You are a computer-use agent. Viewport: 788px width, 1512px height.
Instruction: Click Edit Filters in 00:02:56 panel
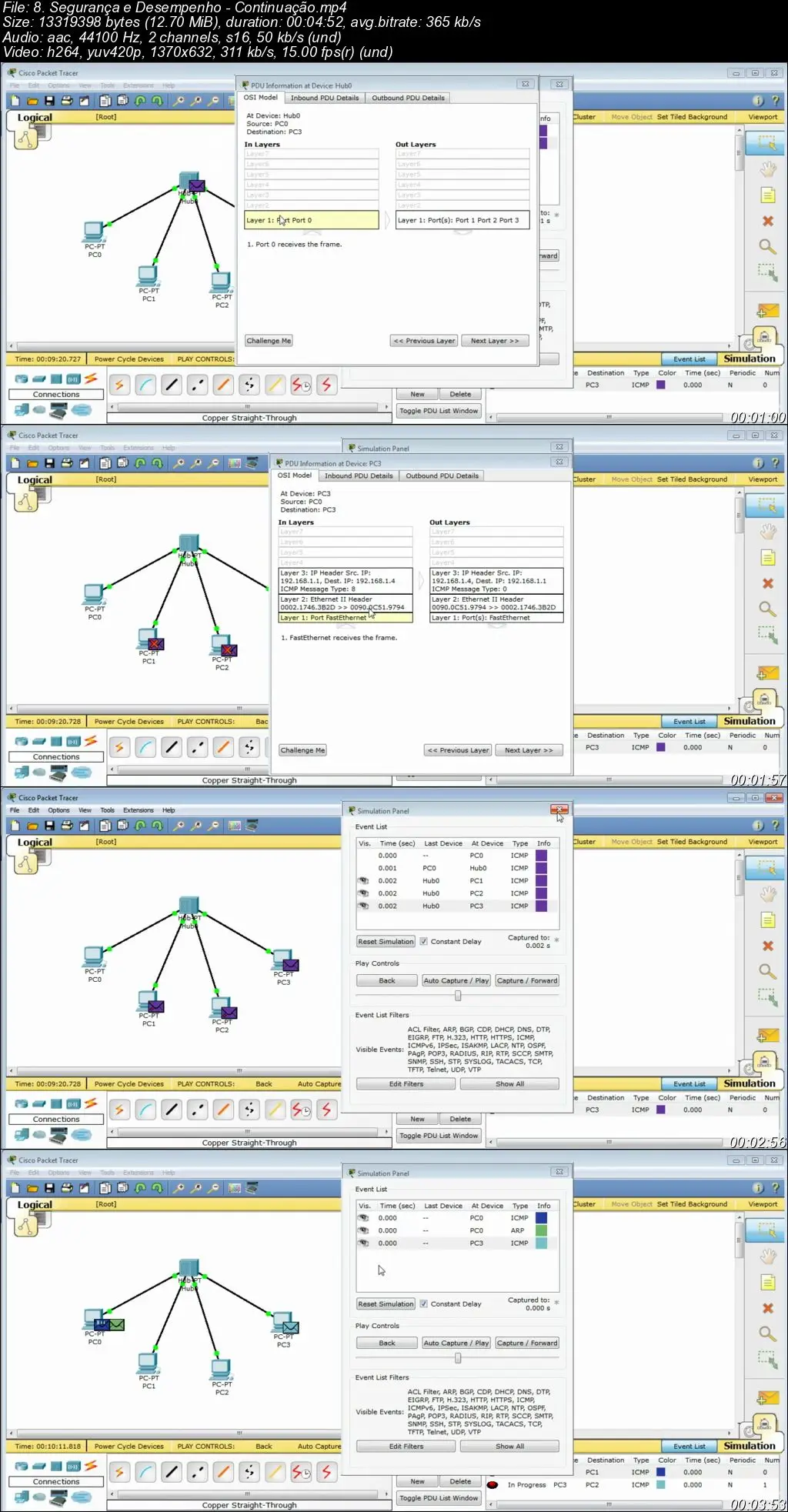(406, 1083)
